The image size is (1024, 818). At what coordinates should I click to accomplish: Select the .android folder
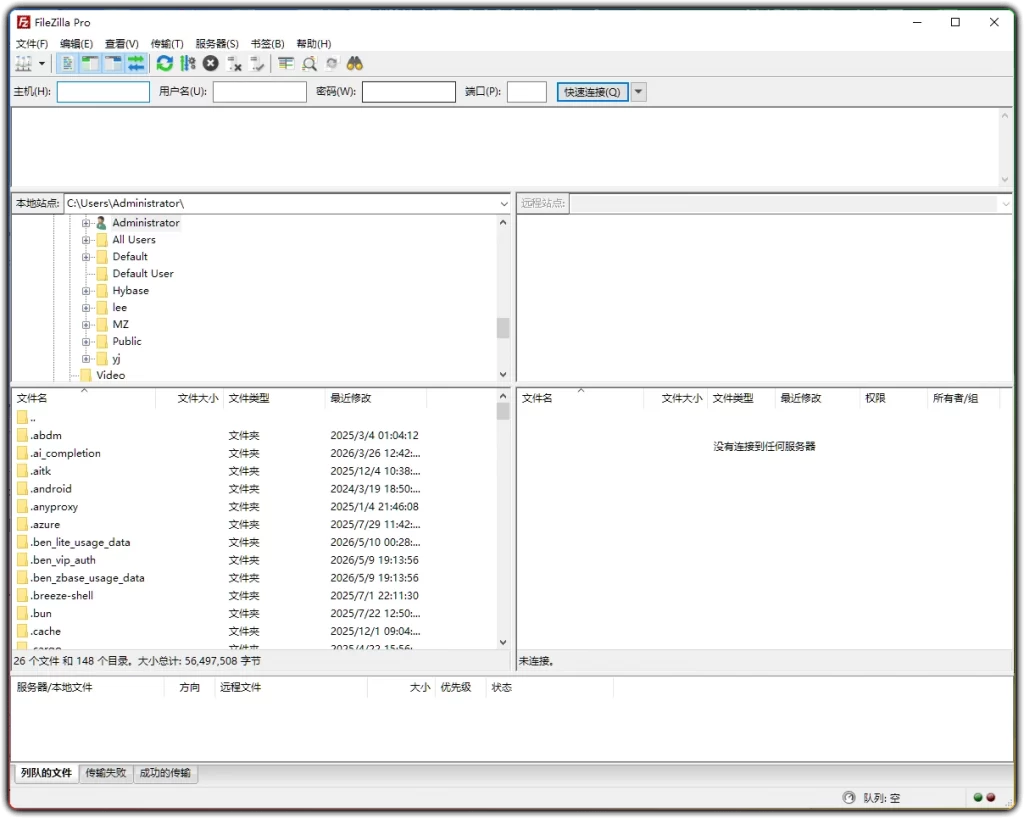51,489
